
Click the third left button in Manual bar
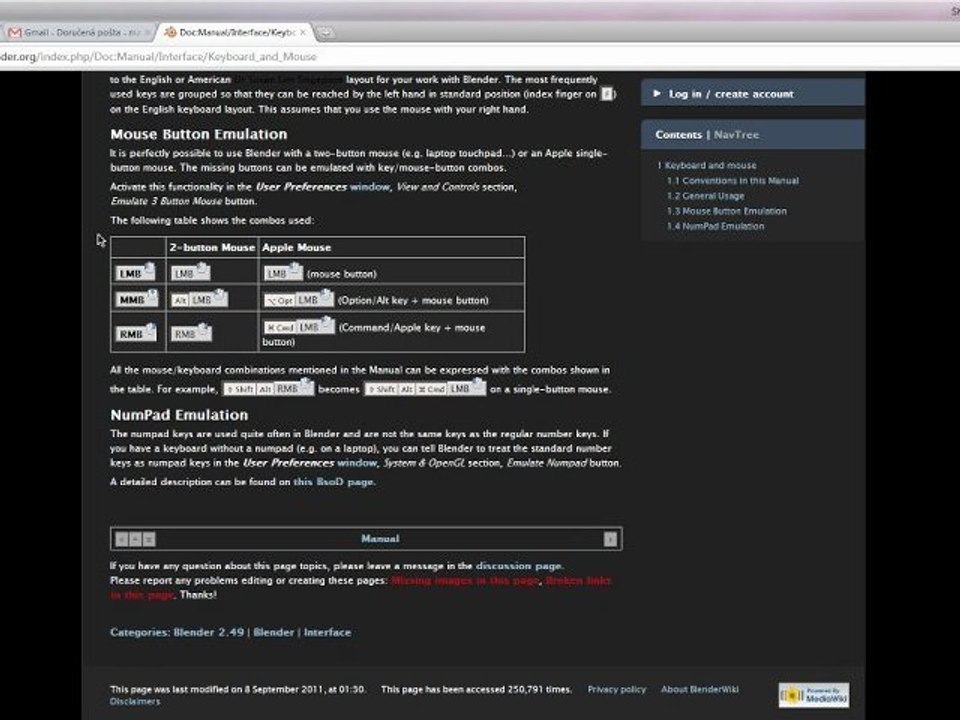(x=149, y=539)
